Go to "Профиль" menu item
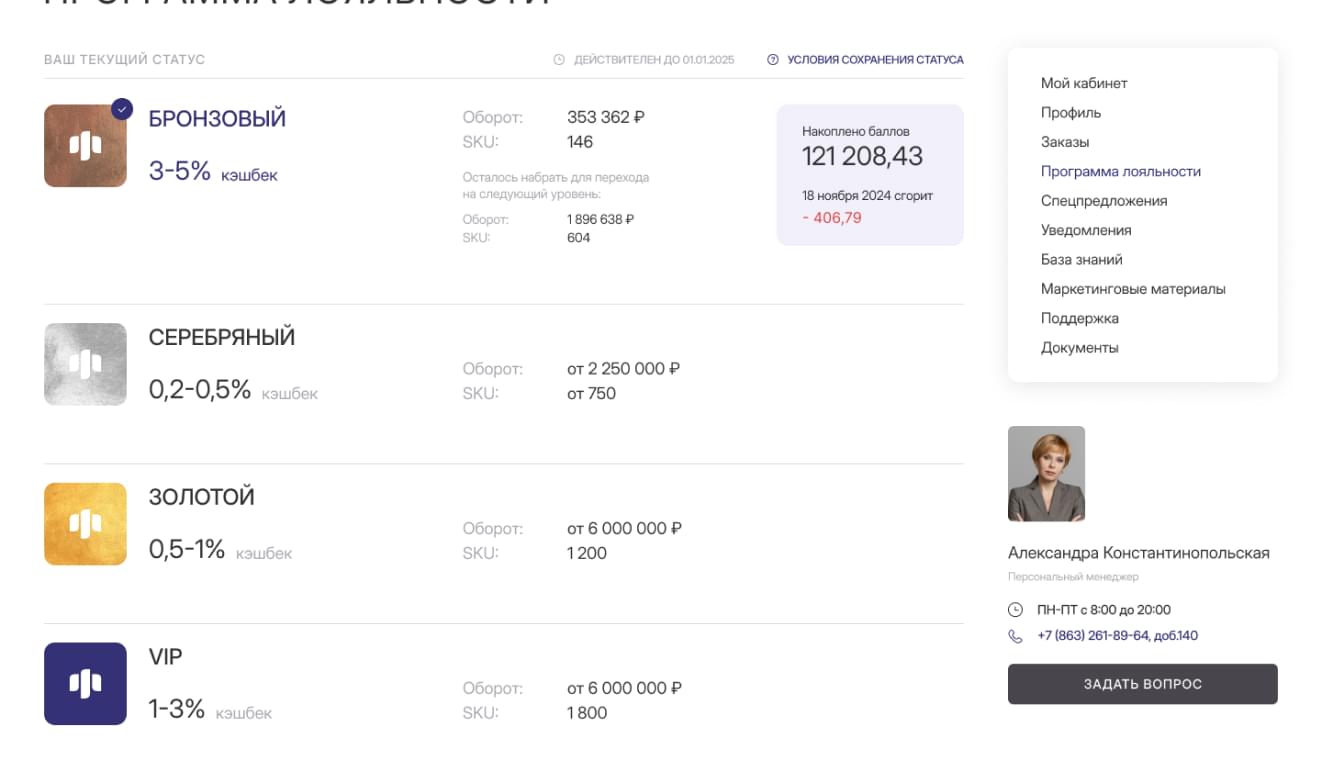Image resolution: width=1322 pixels, height=769 pixels. 1071,113
